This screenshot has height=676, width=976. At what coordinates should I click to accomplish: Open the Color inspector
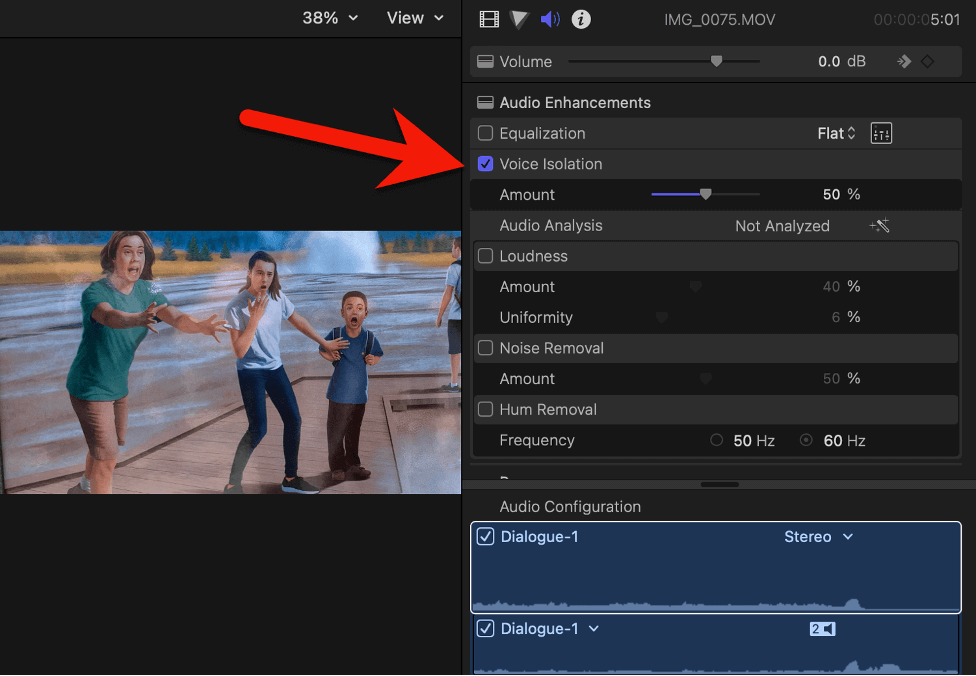518,19
